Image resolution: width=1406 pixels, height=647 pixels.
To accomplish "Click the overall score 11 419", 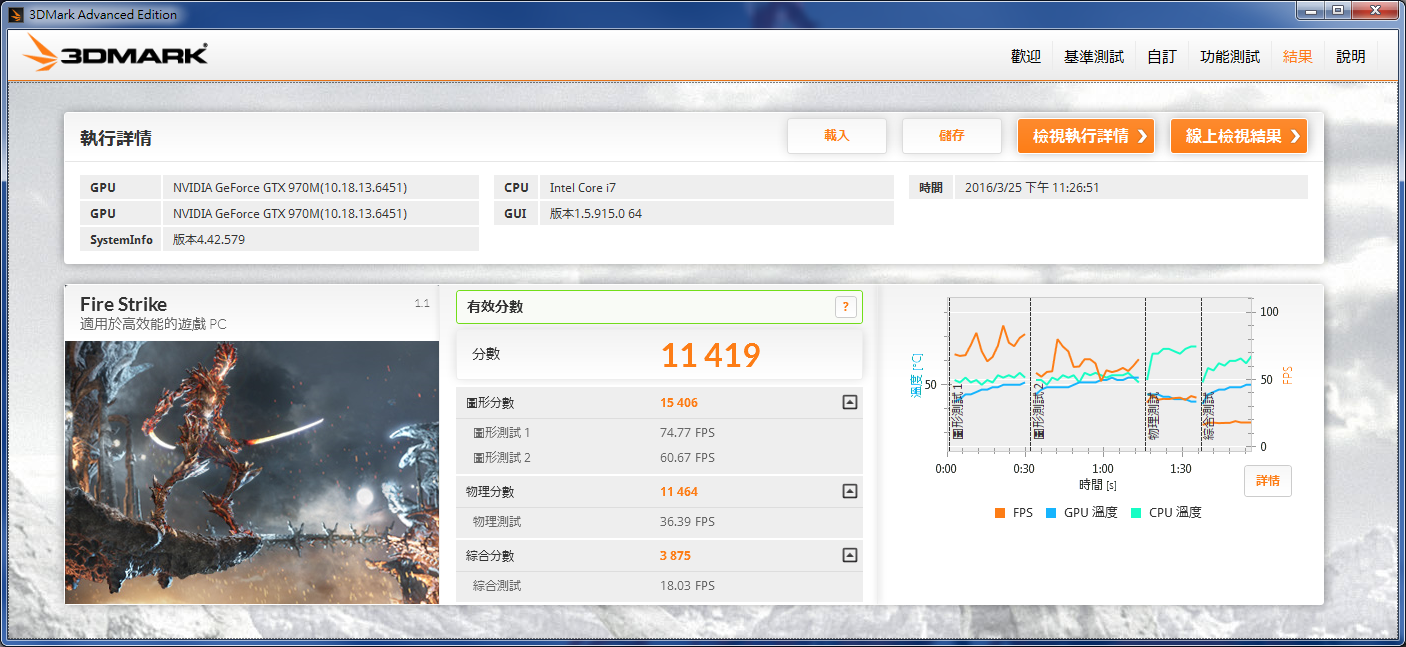I will pos(711,355).
